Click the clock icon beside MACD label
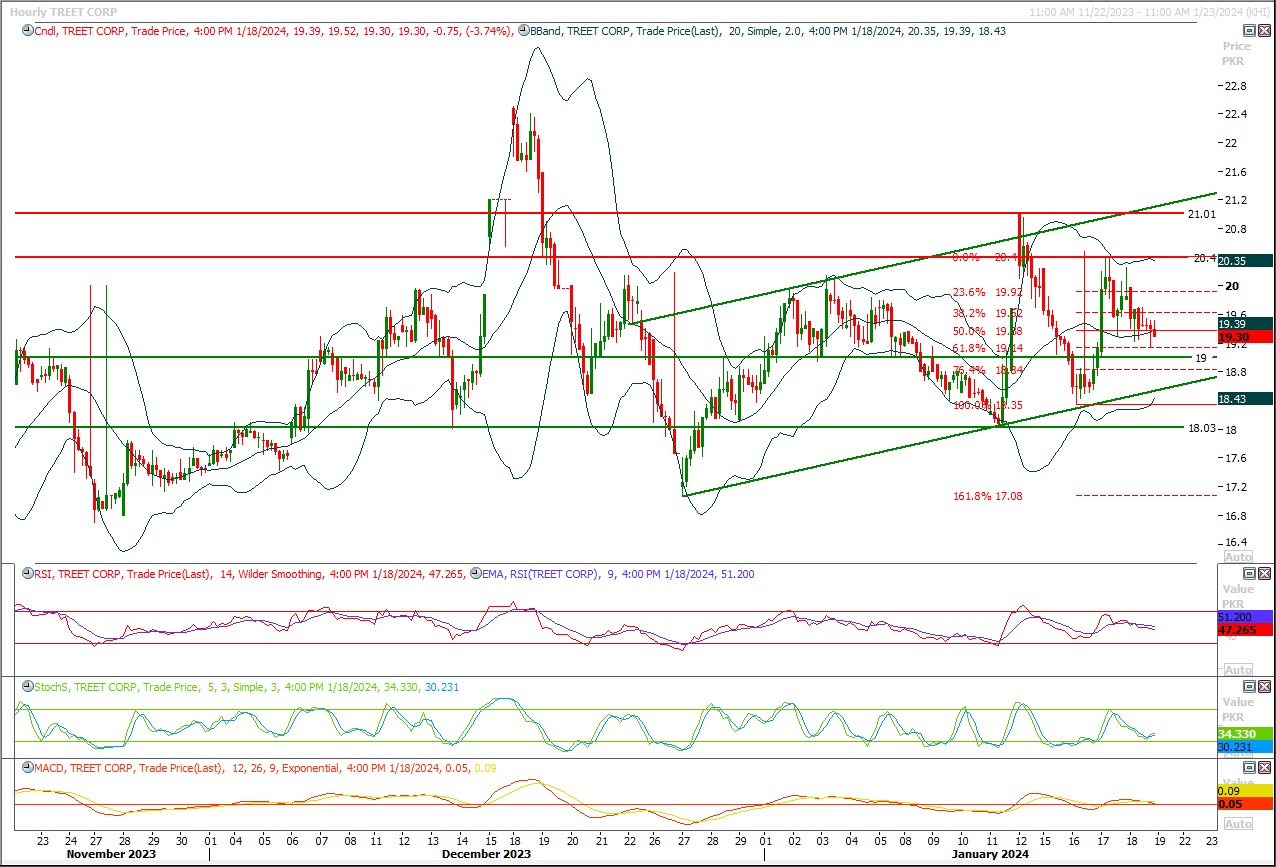 pos(25,768)
